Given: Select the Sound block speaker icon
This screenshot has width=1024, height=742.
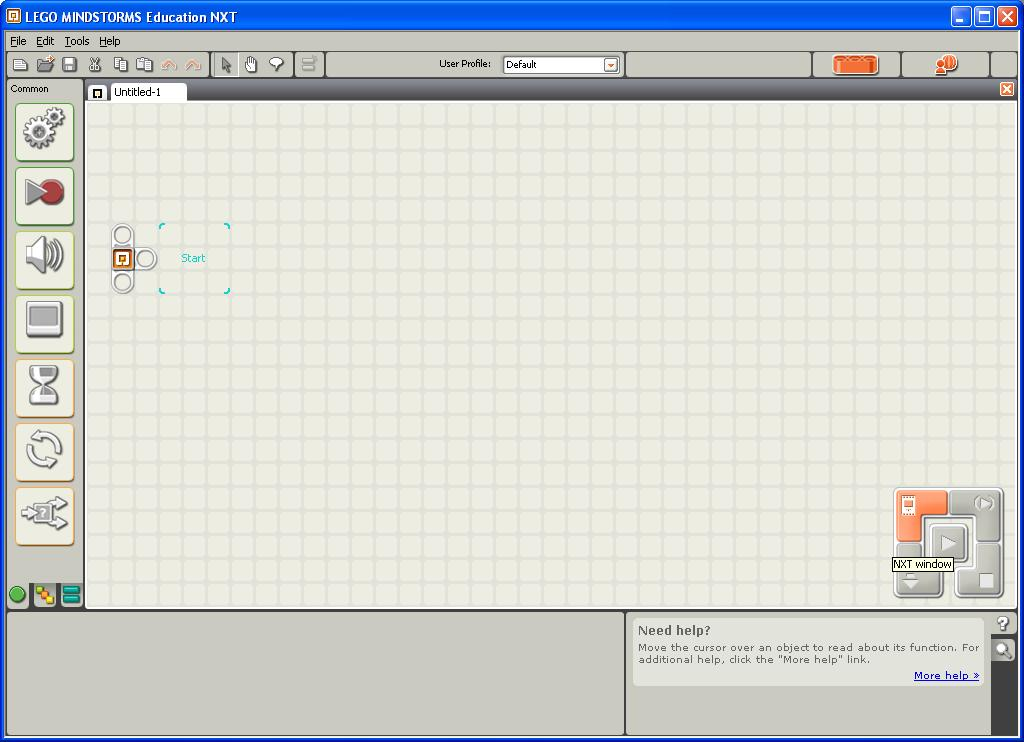Looking at the screenshot, I should coord(44,260).
